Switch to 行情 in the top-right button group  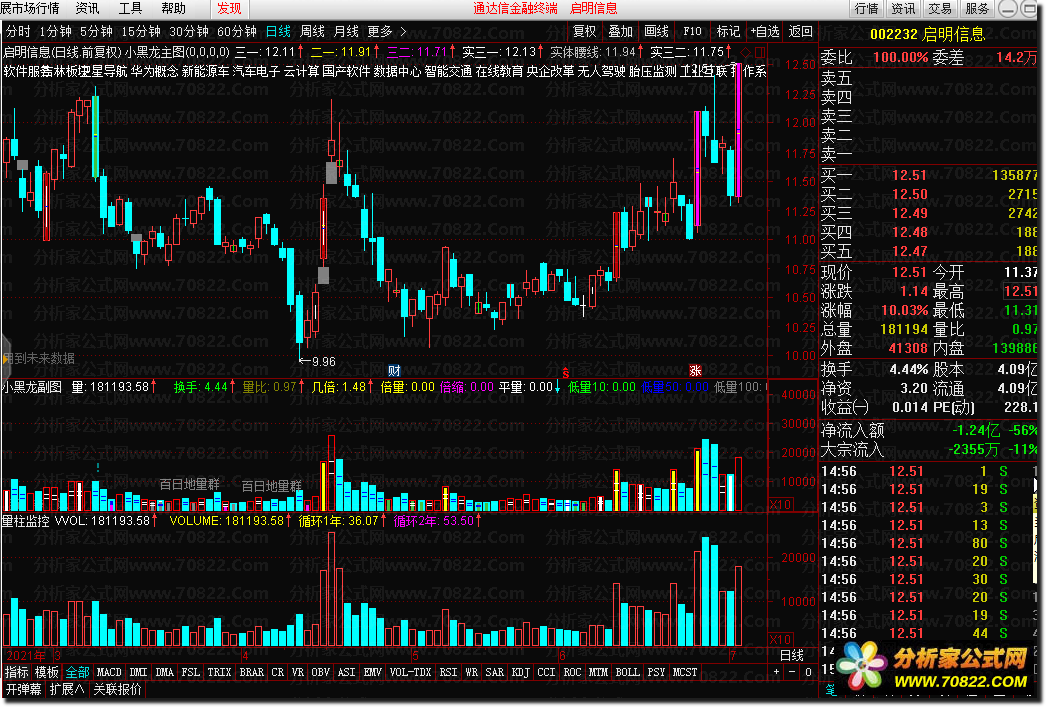coord(867,9)
